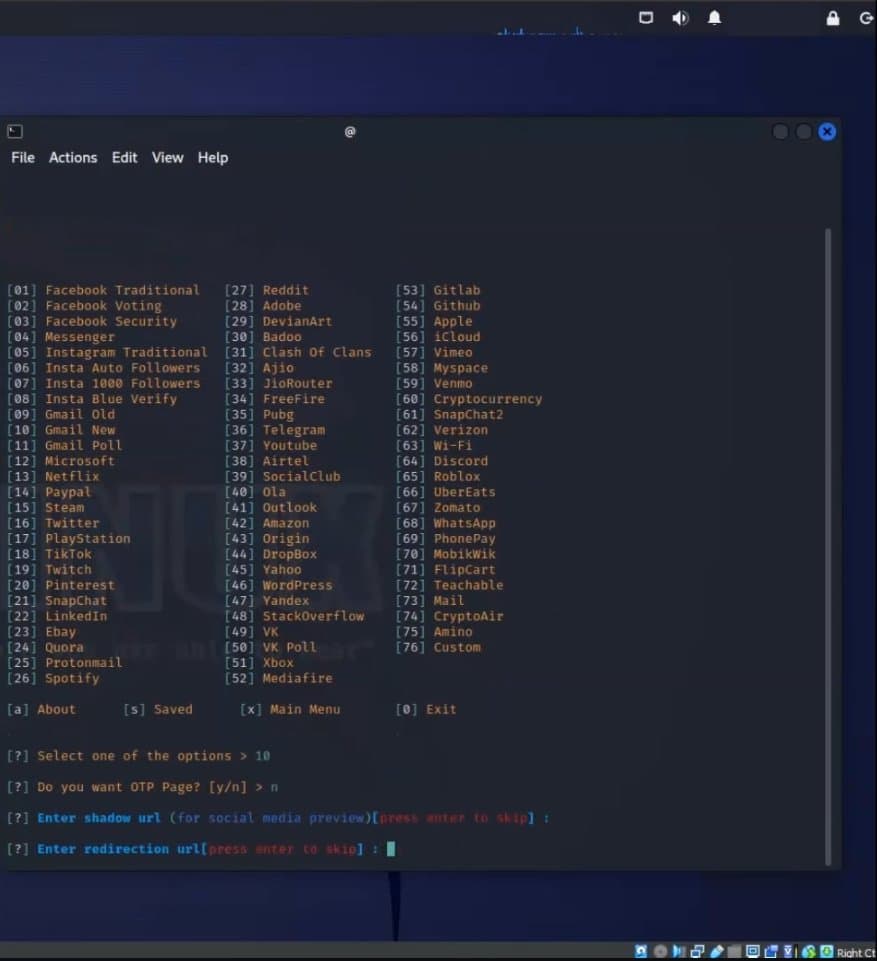877x961 pixels.
Task: Open the File menu
Action: (23, 158)
